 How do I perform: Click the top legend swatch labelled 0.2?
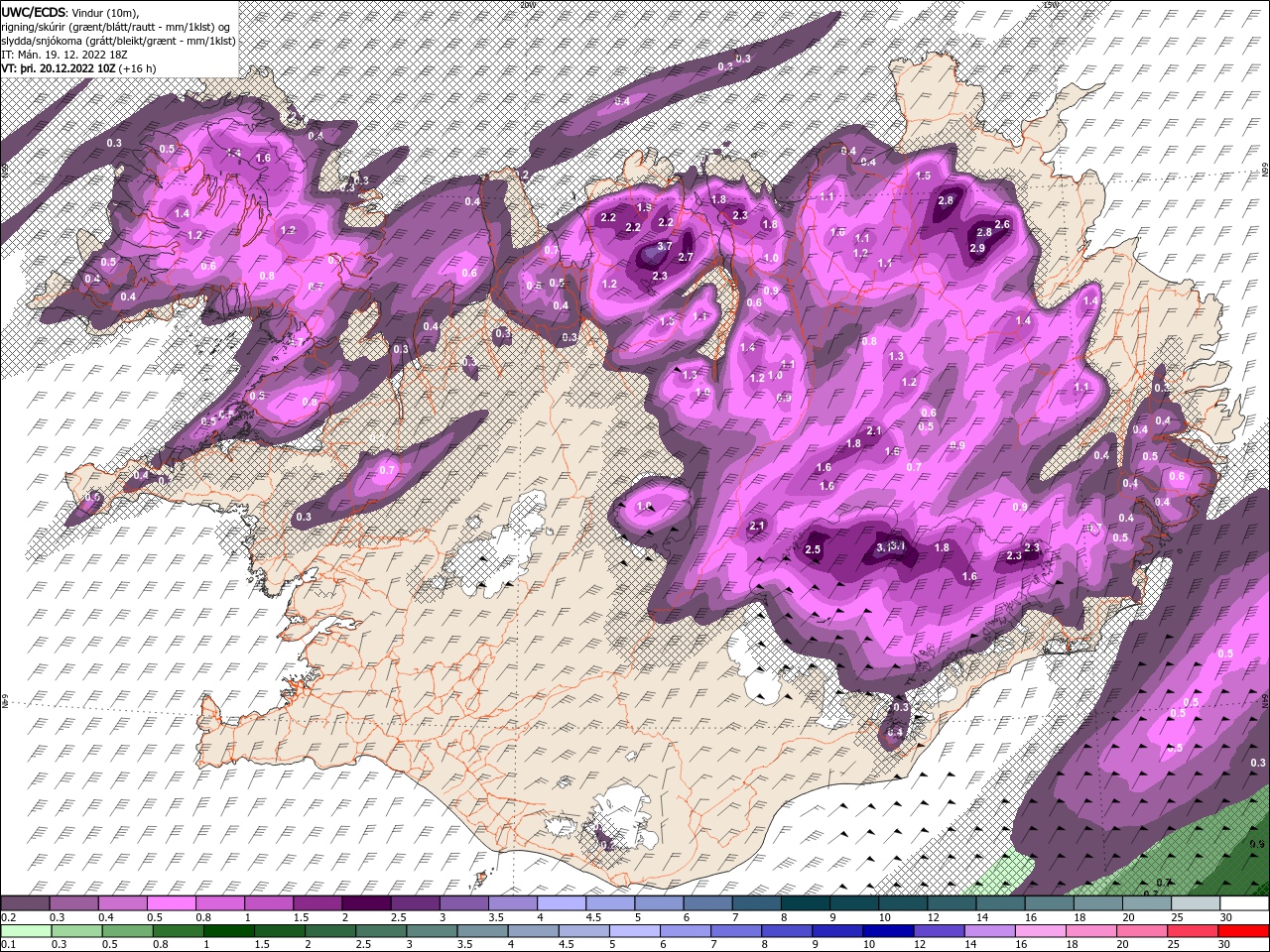tap(26, 903)
